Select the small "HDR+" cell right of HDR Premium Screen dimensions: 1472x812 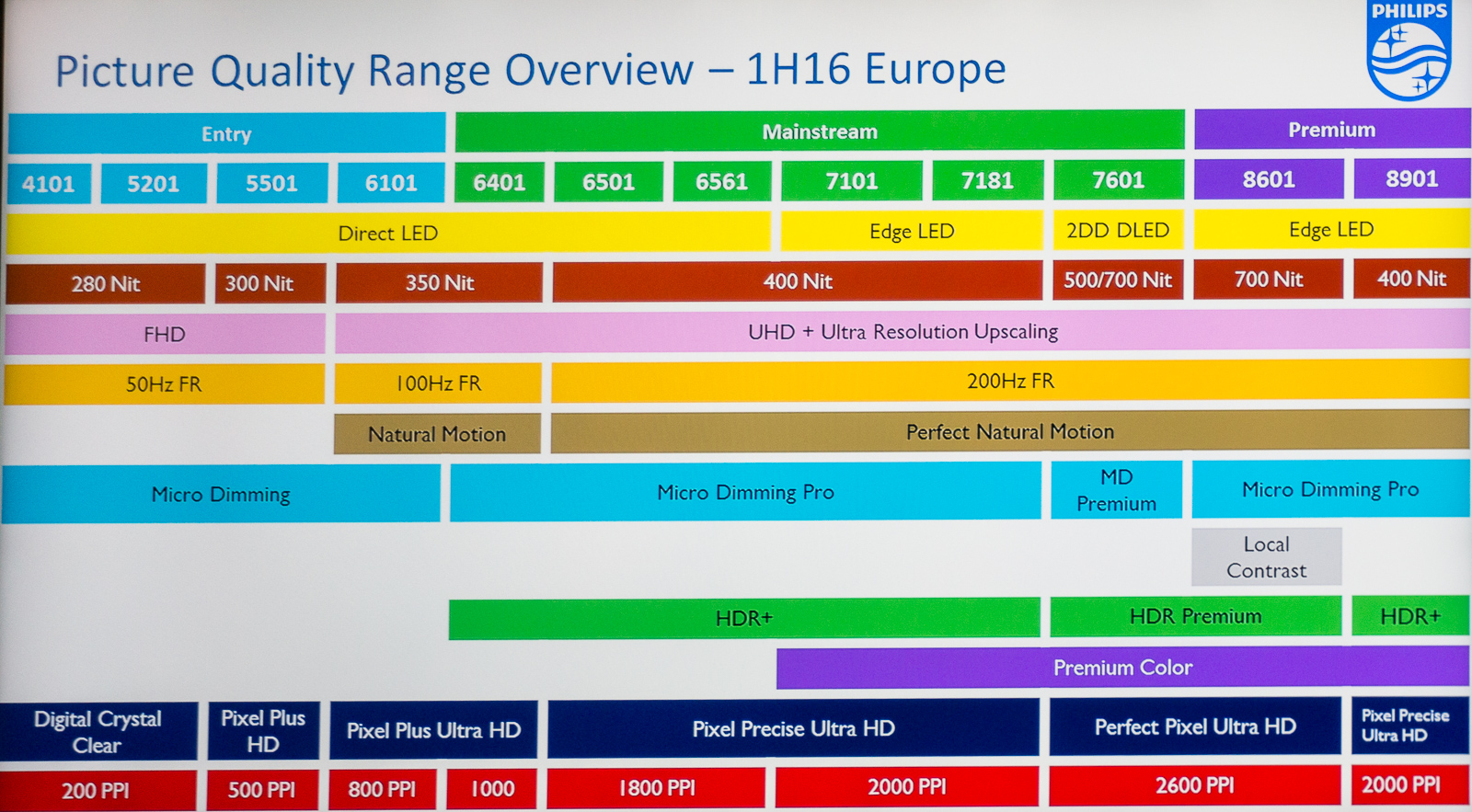[x=1410, y=615]
